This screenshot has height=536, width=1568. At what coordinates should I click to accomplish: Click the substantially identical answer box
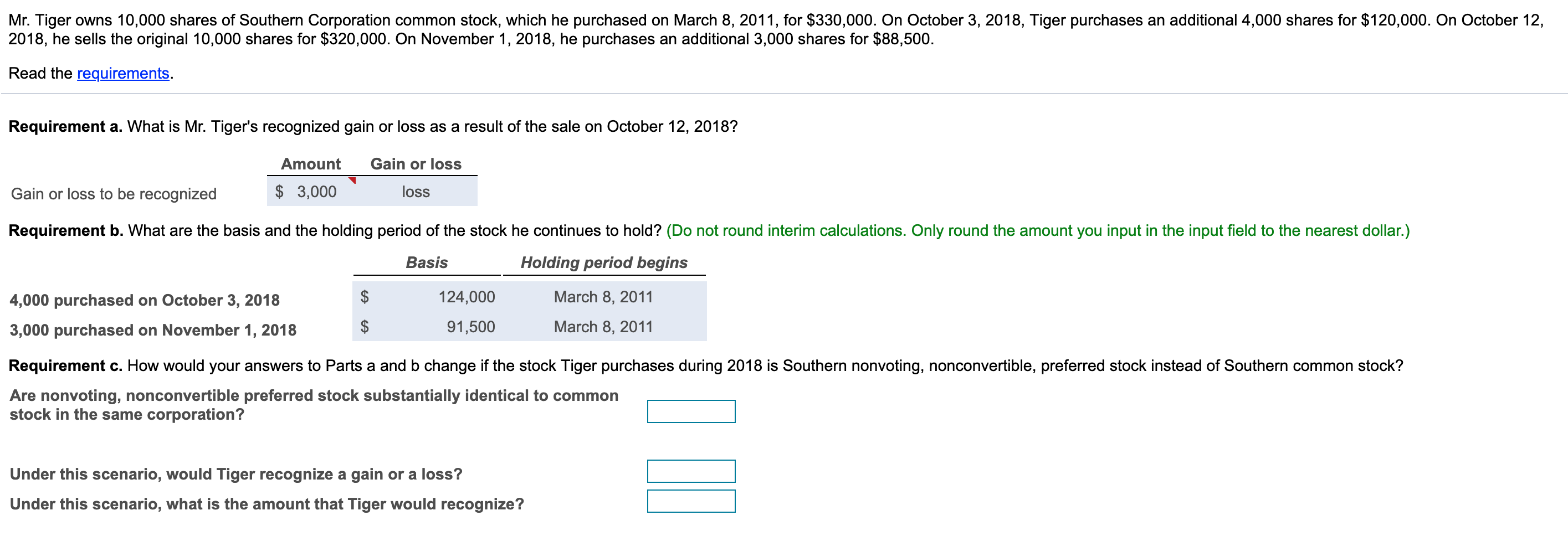pyautogui.click(x=690, y=411)
